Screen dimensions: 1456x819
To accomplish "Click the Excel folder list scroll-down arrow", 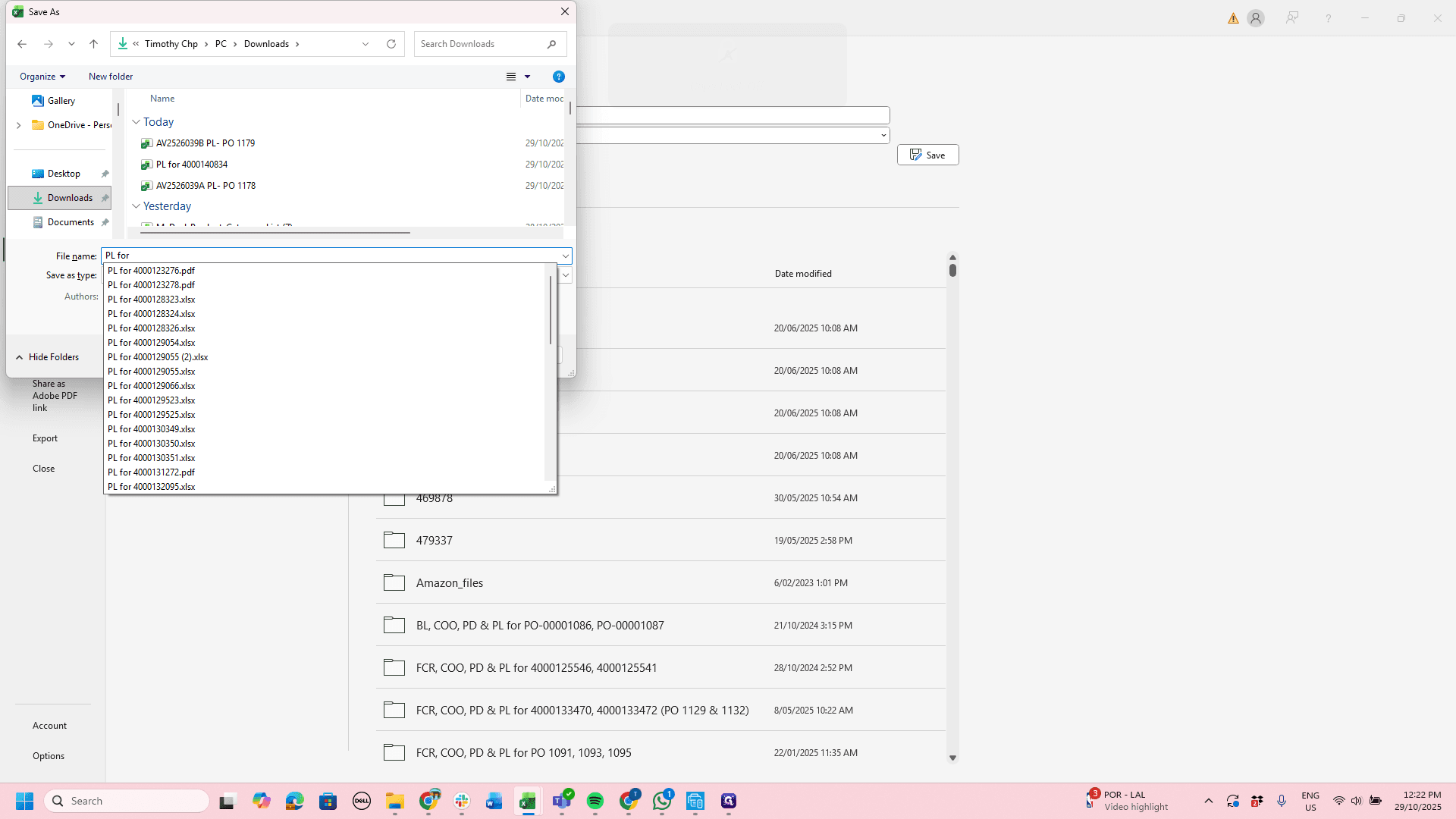I will pyautogui.click(x=952, y=758).
